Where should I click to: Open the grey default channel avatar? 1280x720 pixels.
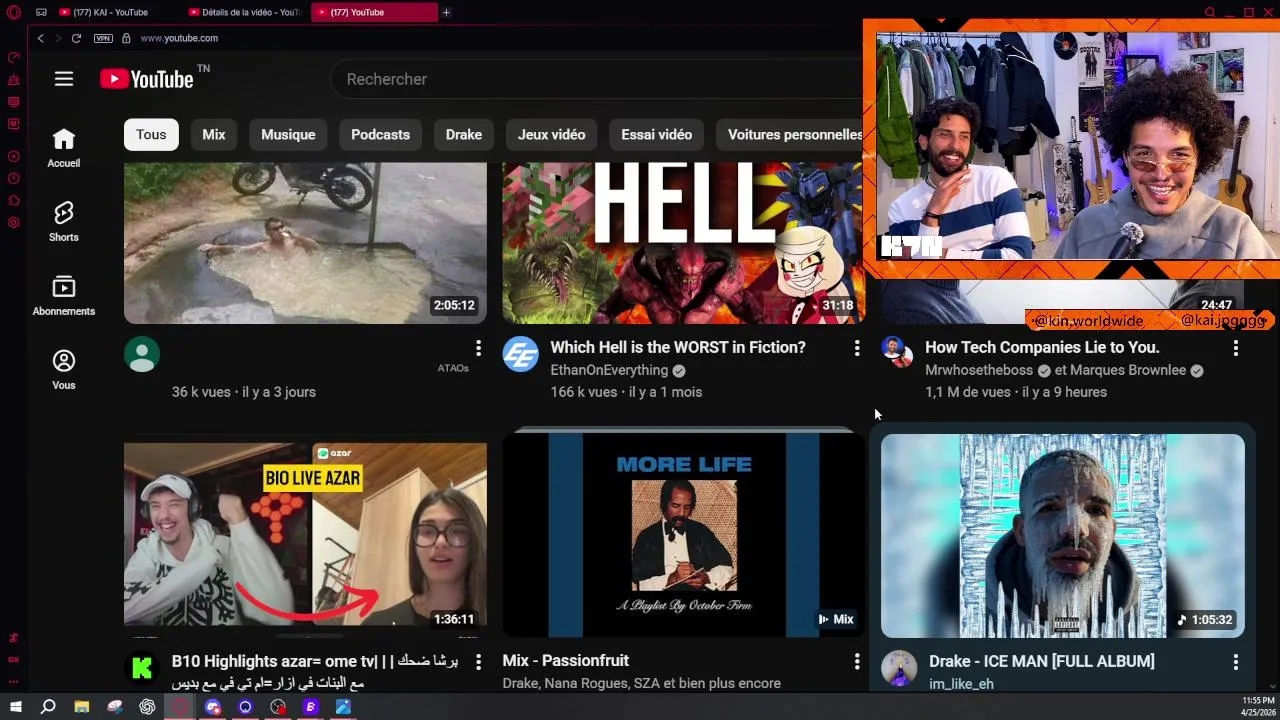pos(142,354)
